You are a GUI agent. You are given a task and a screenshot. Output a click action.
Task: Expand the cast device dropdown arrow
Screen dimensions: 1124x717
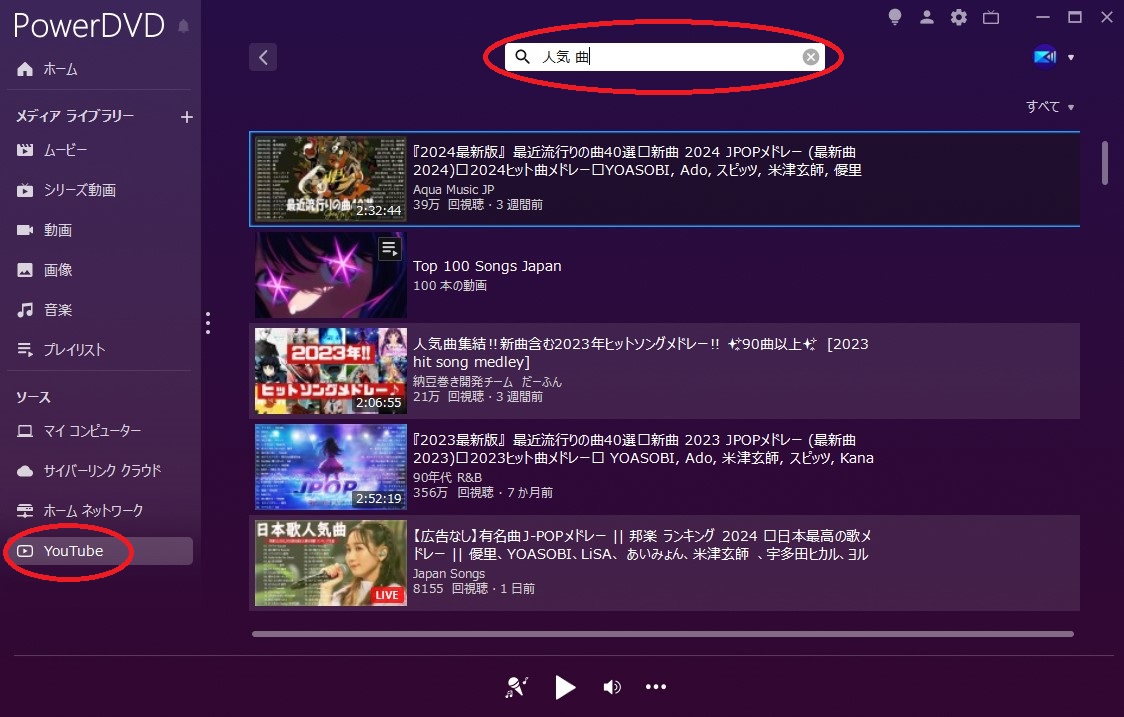point(1071,57)
